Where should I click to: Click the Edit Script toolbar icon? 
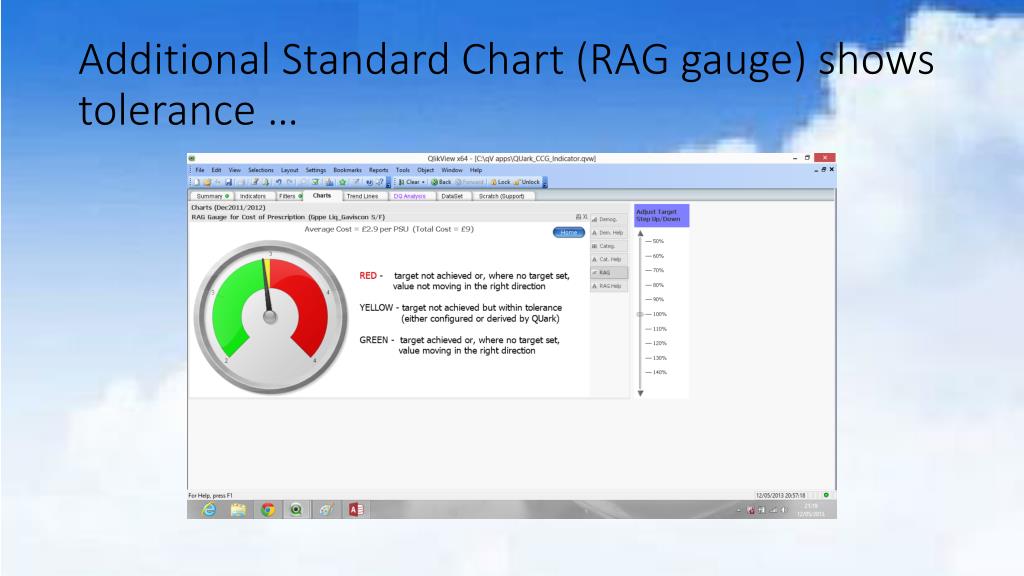click(x=255, y=182)
